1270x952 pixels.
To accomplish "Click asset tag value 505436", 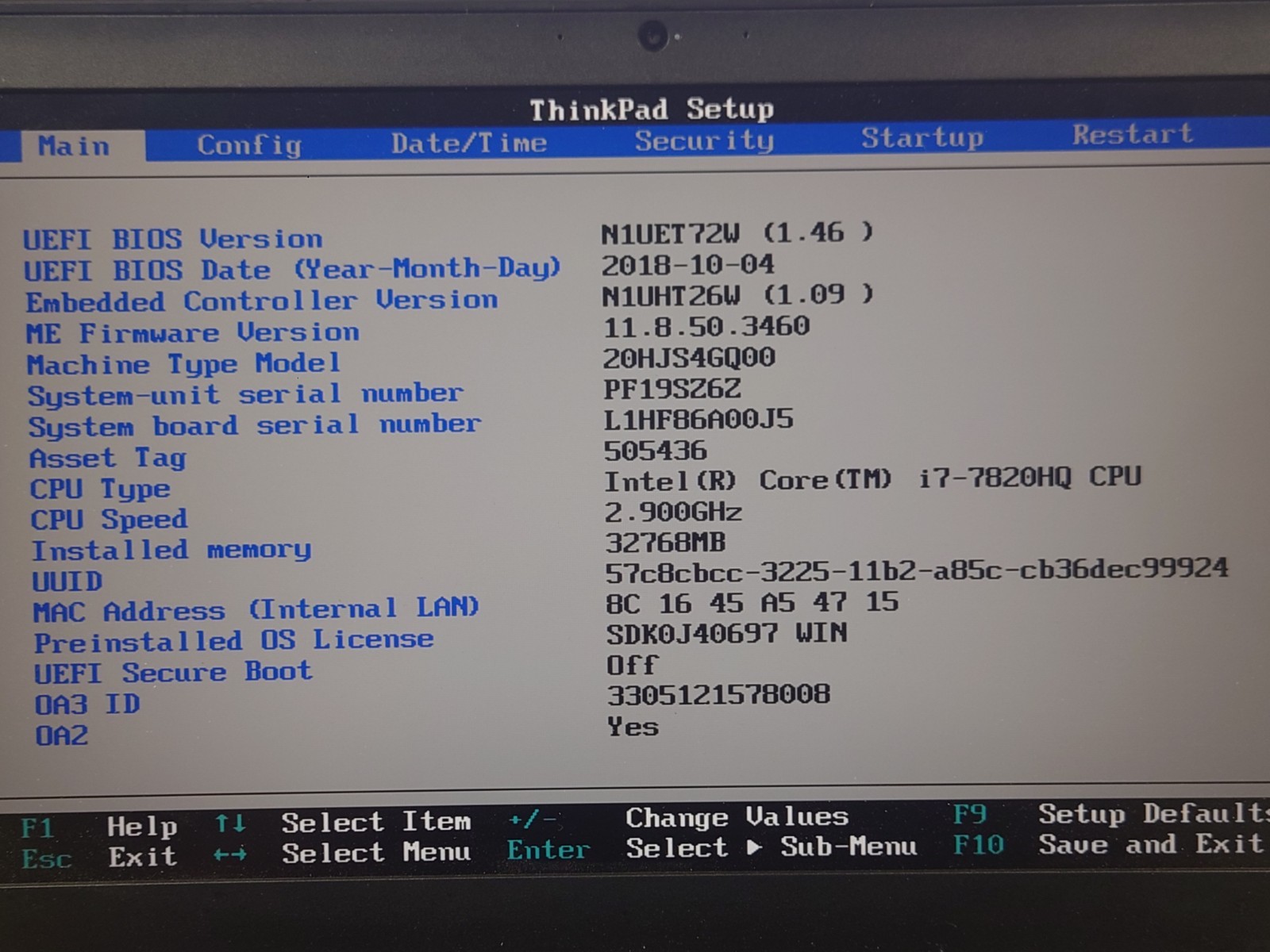I will 655,451.
